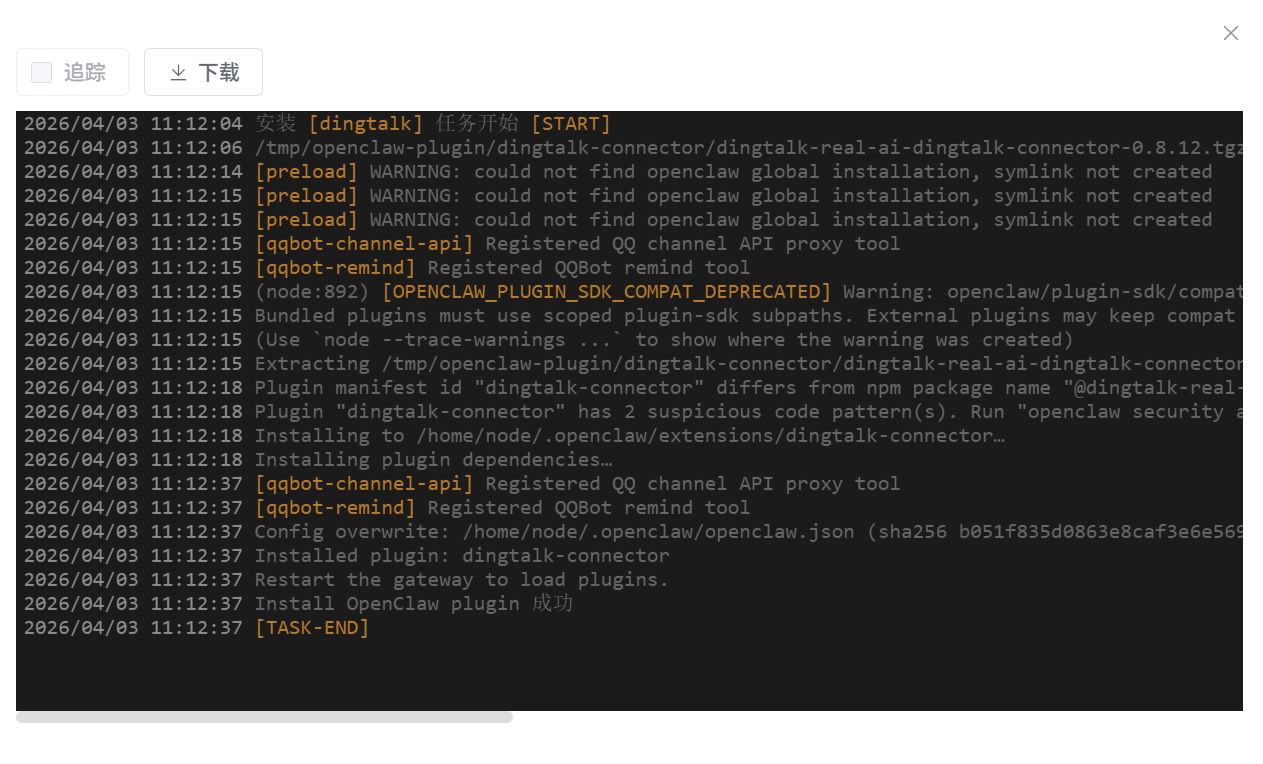Click the "Install OpenClaw plugin 成功" line
The image size is (1263, 764).
point(413,604)
